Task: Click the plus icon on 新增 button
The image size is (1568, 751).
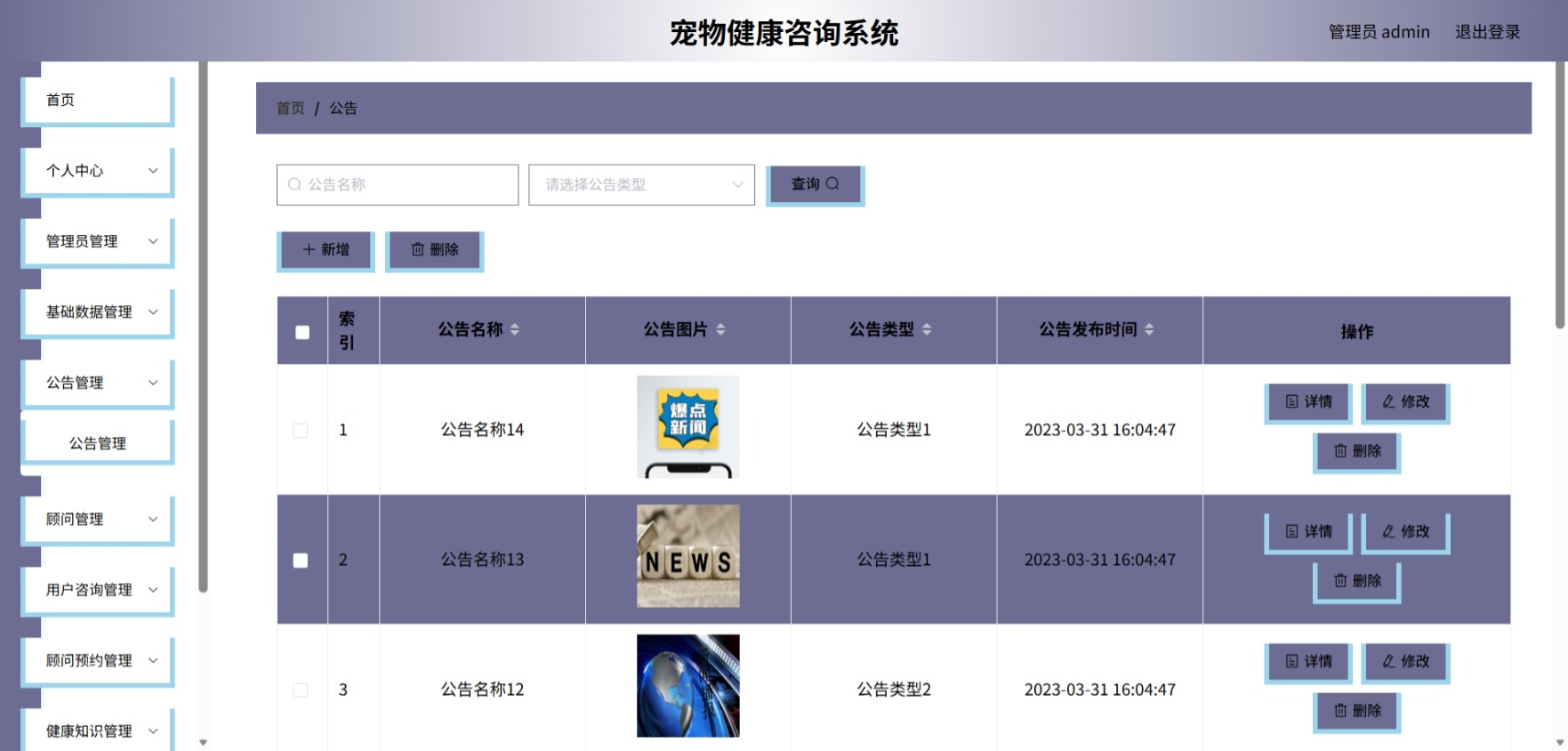Action: tap(309, 249)
